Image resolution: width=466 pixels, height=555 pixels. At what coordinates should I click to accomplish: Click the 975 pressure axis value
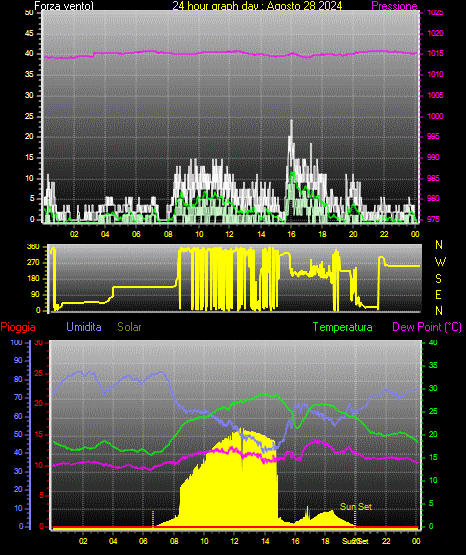click(x=433, y=219)
